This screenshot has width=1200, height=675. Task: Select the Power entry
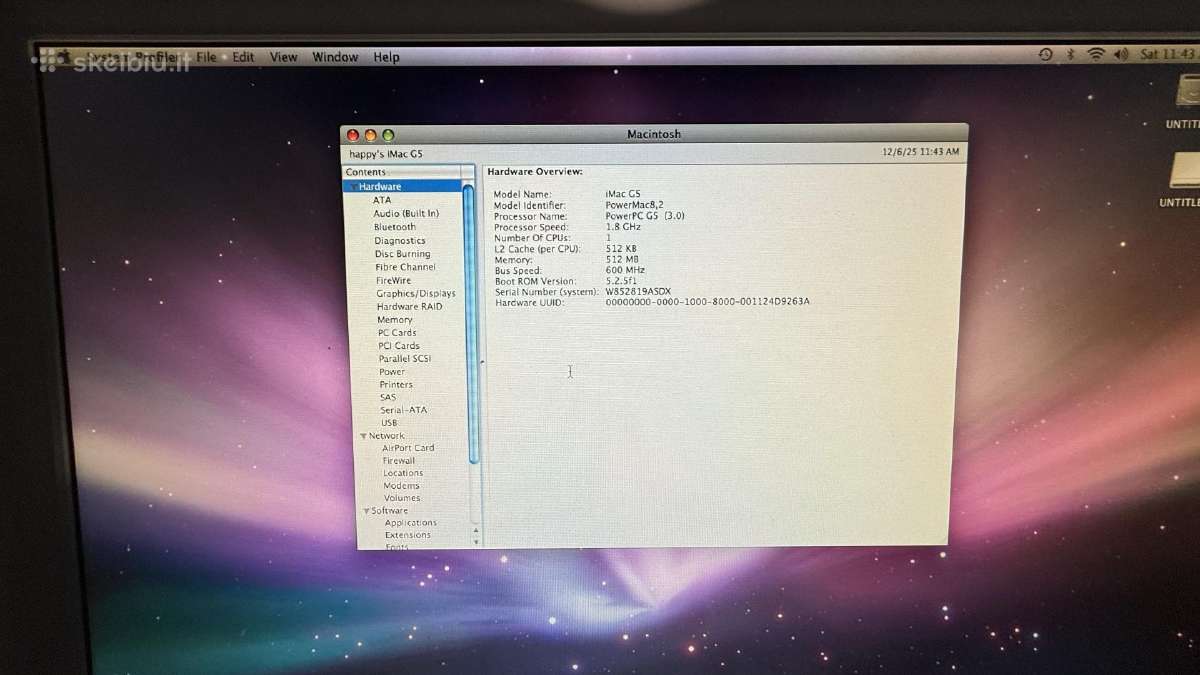point(392,372)
